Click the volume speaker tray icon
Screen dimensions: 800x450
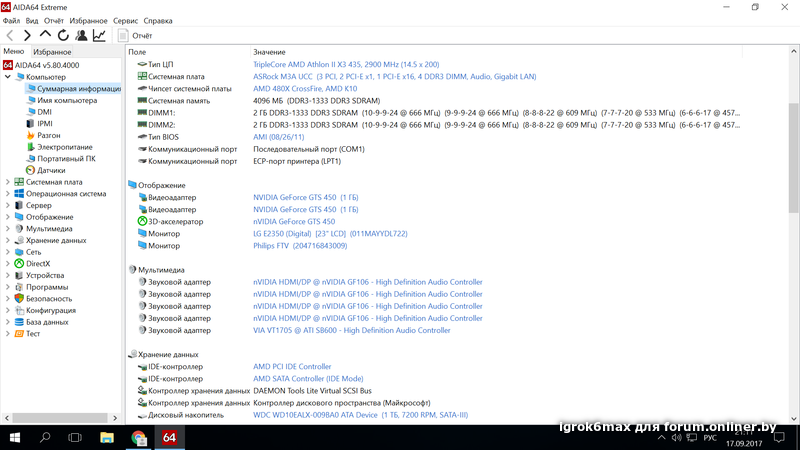pyautogui.click(x=677, y=438)
